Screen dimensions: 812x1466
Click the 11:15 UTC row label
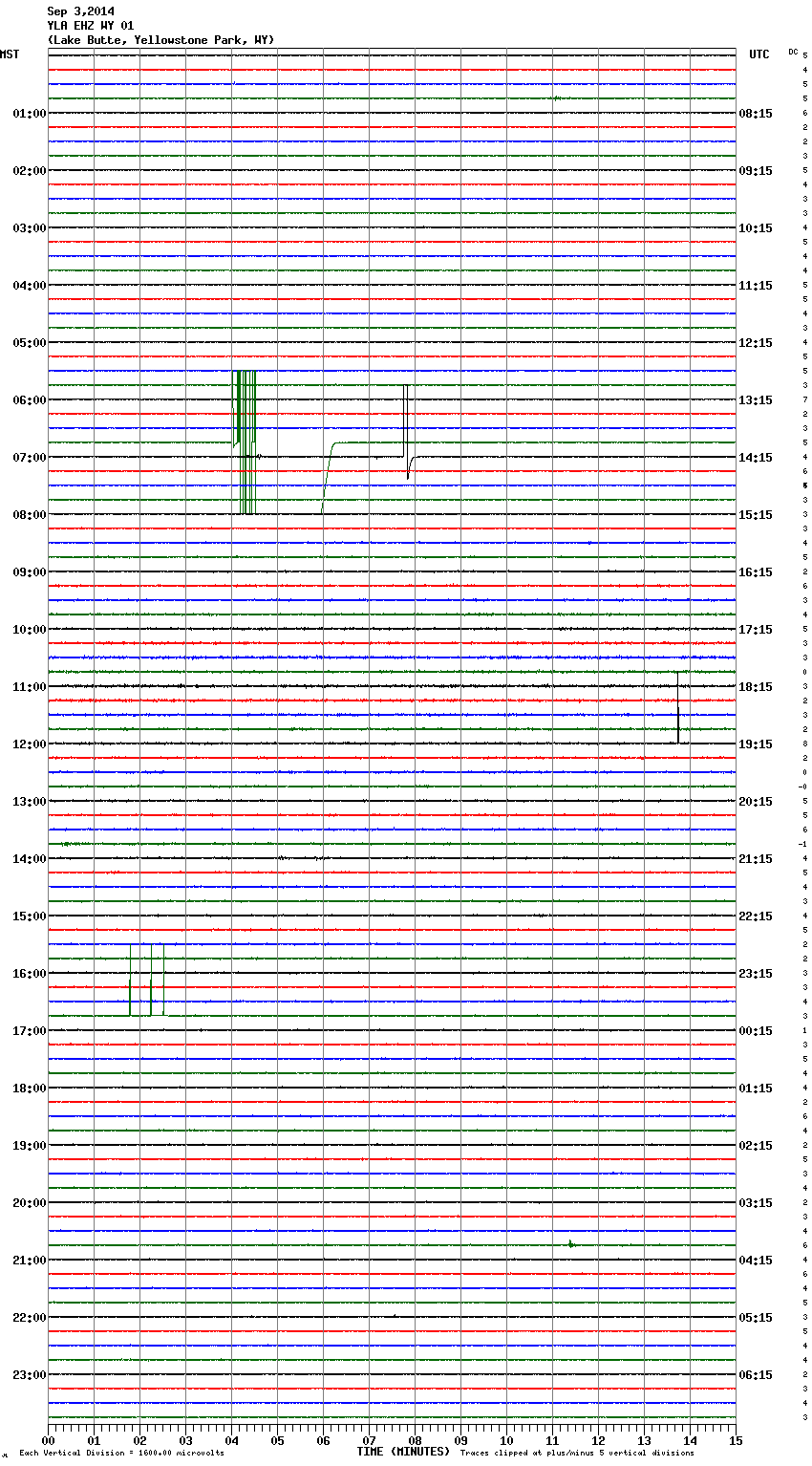[x=756, y=286]
